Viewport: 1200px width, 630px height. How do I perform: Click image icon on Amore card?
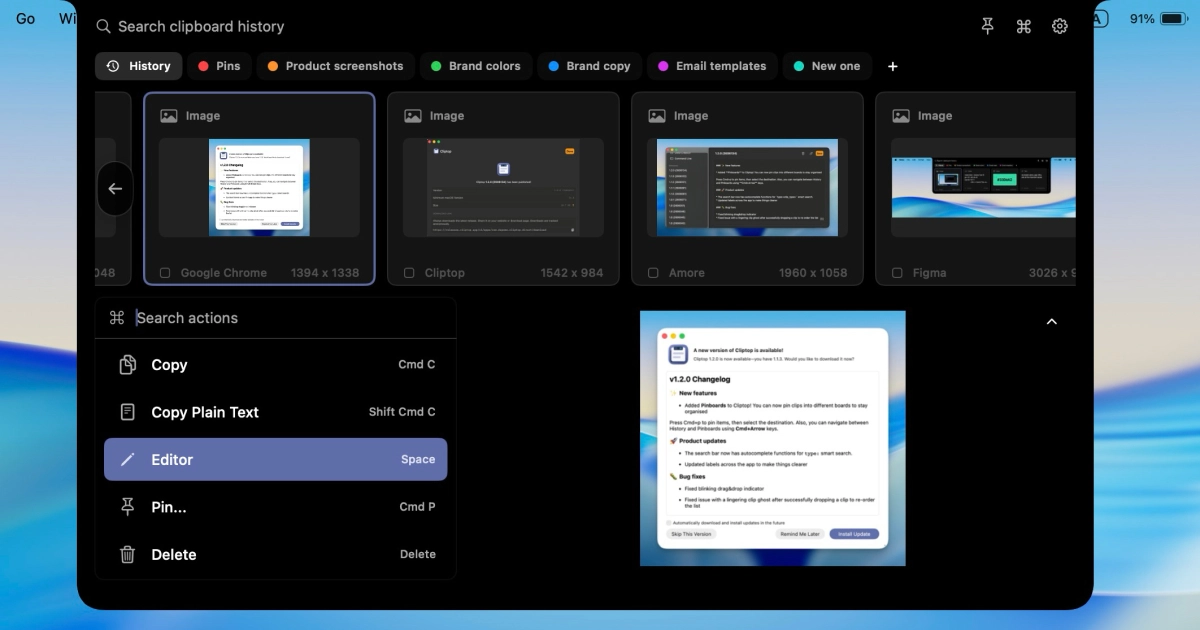click(657, 116)
